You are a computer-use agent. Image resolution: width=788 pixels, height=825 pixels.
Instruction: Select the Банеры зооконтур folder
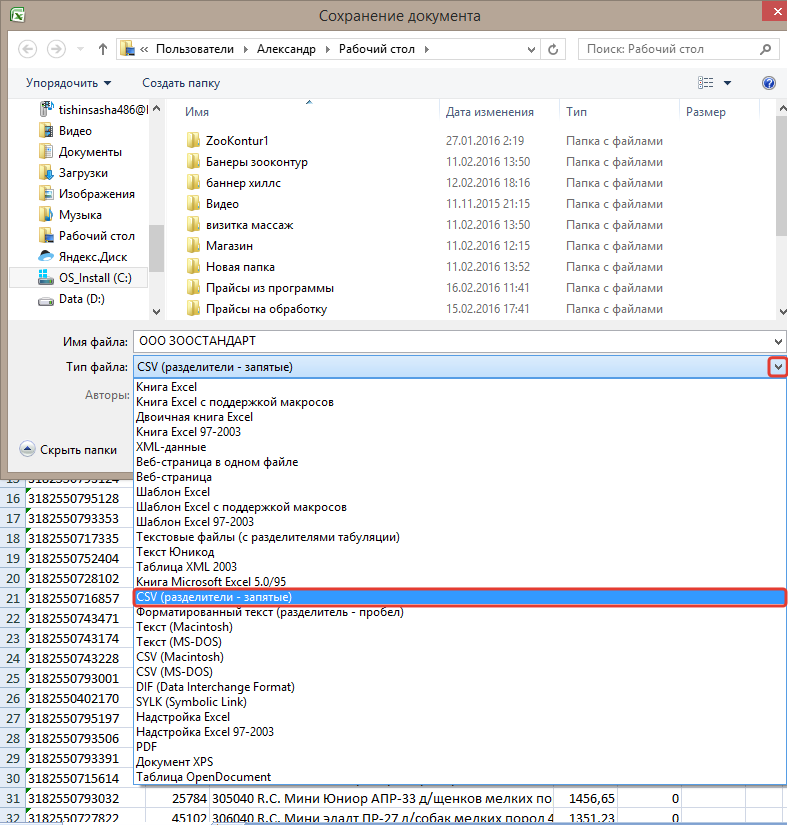point(257,162)
